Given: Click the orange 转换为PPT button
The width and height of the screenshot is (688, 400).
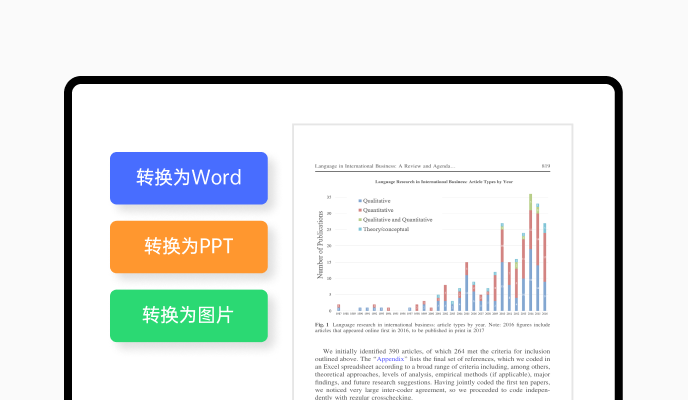Looking at the screenshot, I should point(189,247).
